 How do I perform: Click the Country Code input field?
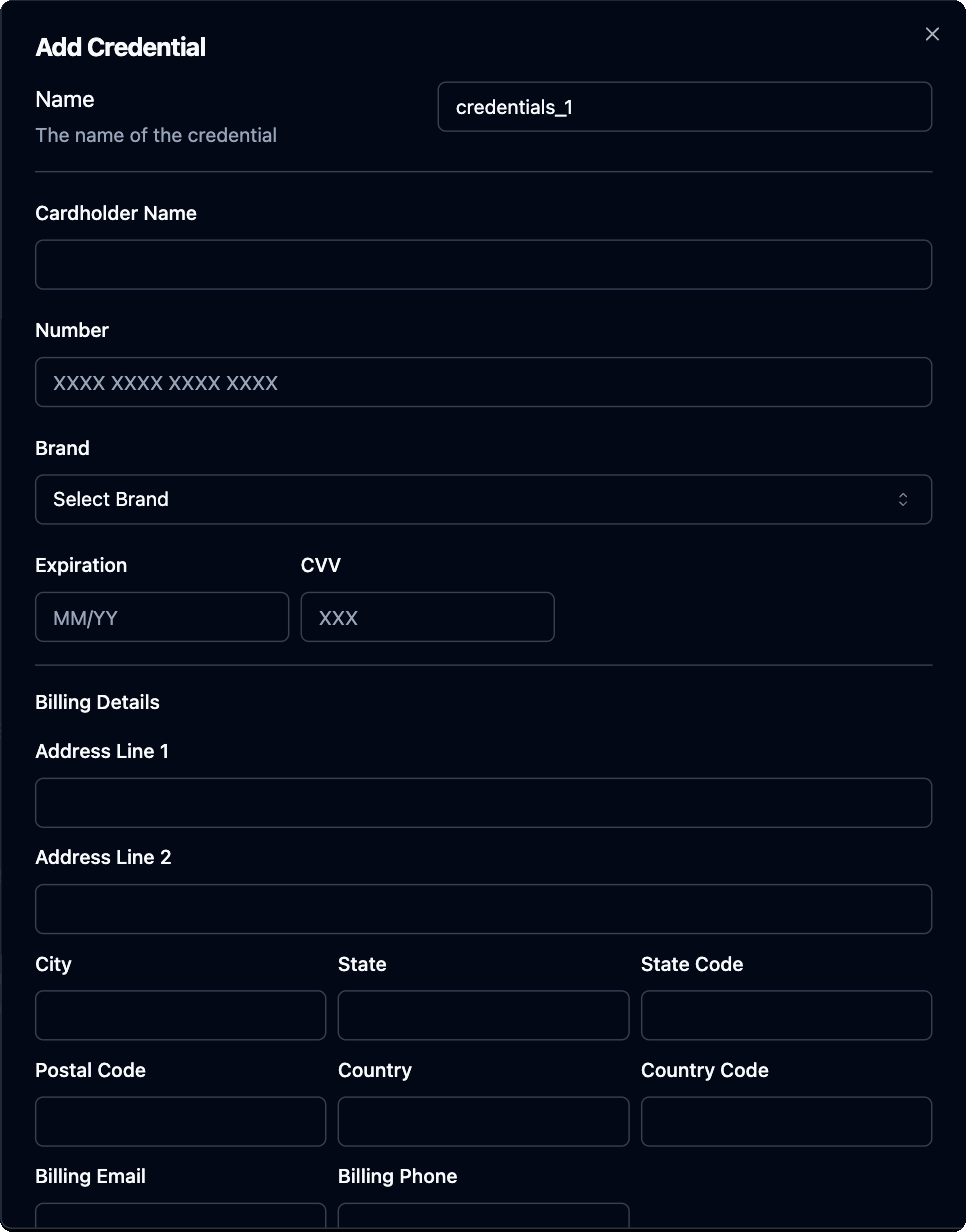point(787,1121)
